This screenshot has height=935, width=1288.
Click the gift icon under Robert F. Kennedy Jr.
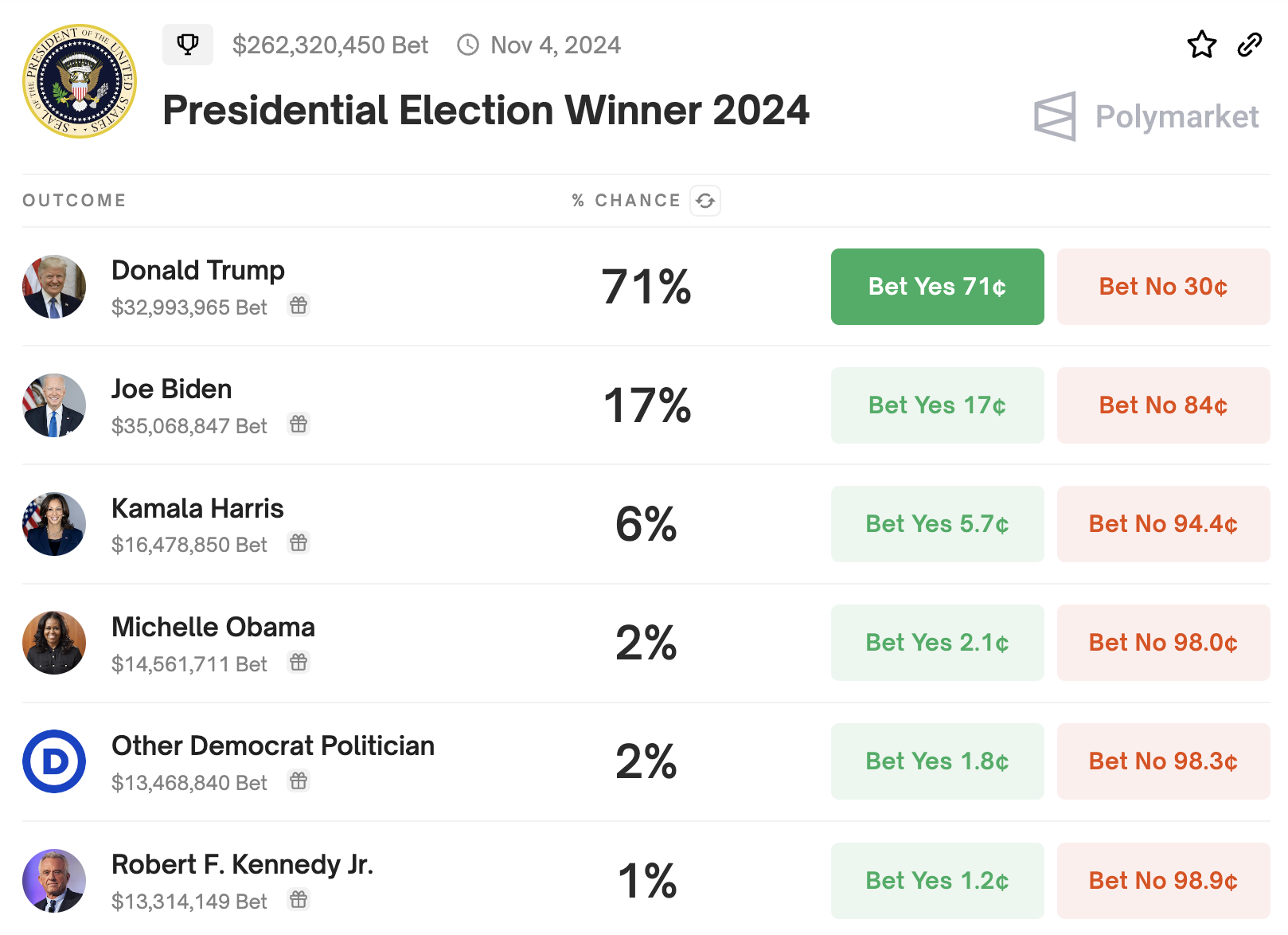coord(299,899)
